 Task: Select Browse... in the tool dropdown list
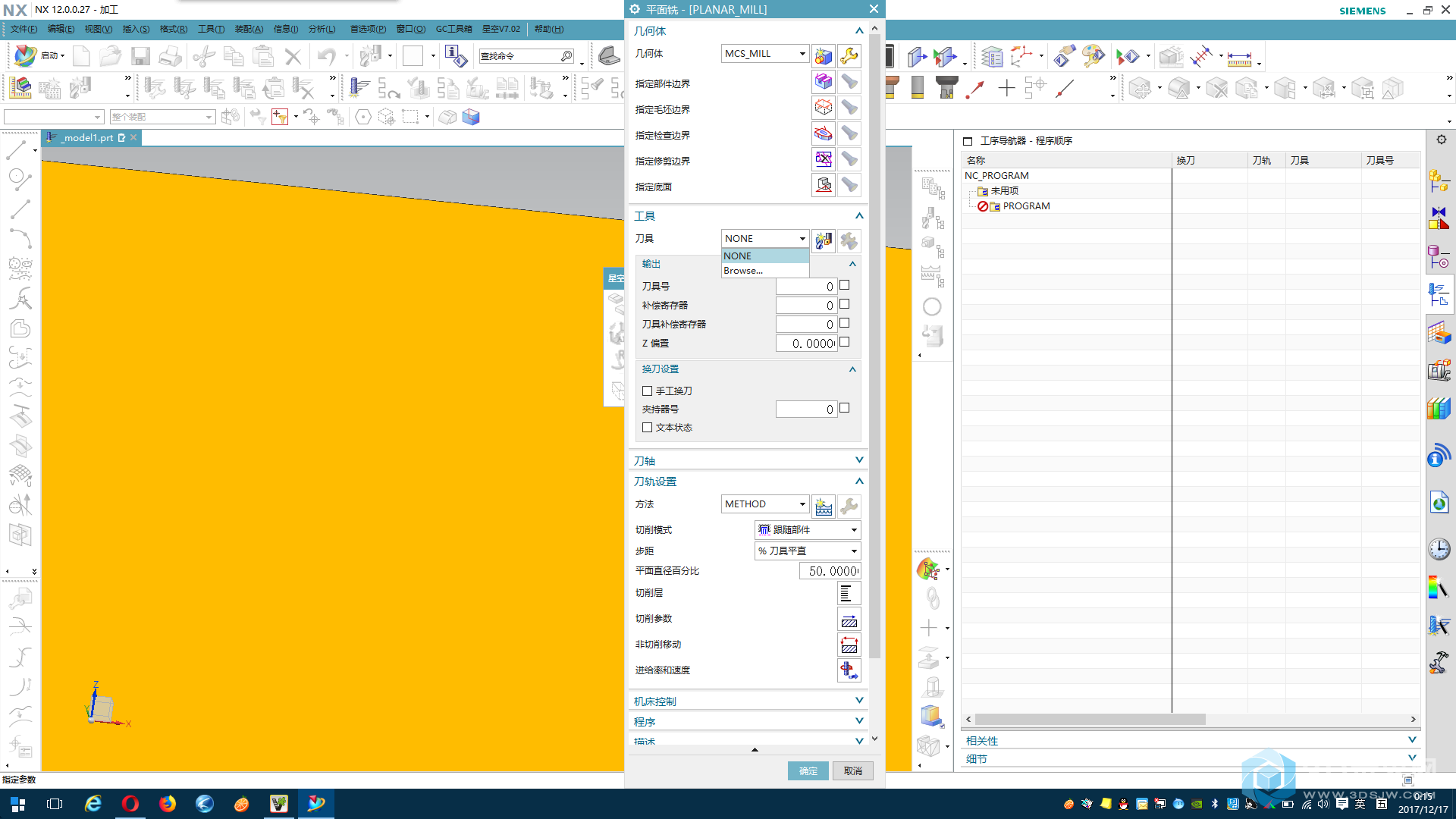[765, 271]
